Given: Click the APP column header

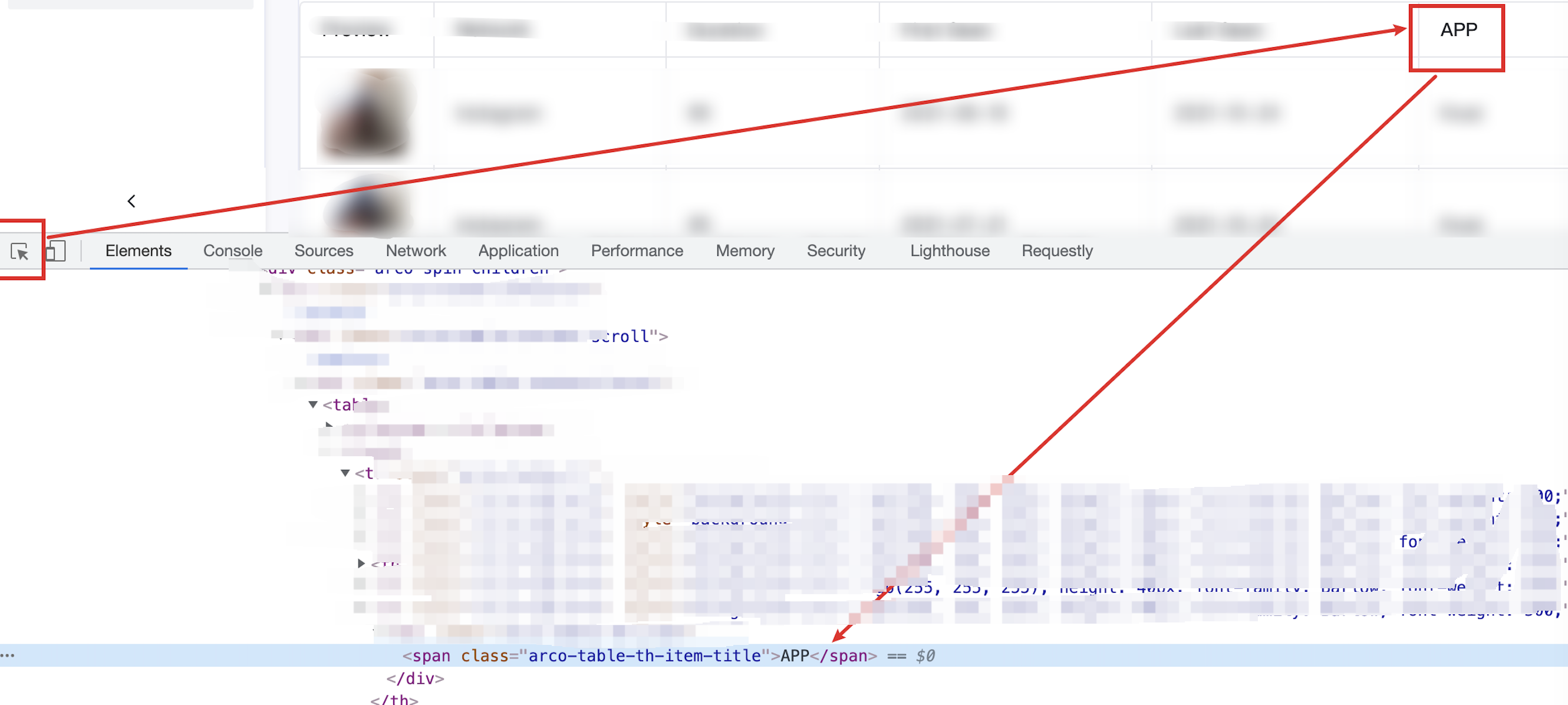Looking at the screenshot, I should click(1458, 30).
